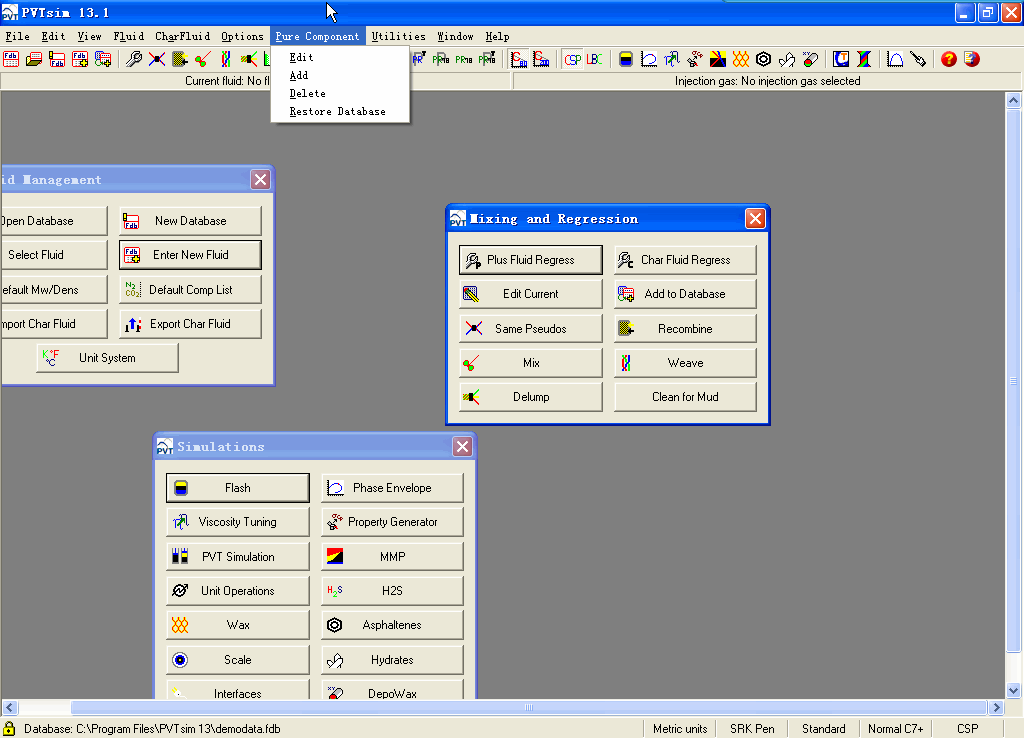
Task: Click the Enter New Fluid toolbar icon
Action: click(x=80, y=59)
